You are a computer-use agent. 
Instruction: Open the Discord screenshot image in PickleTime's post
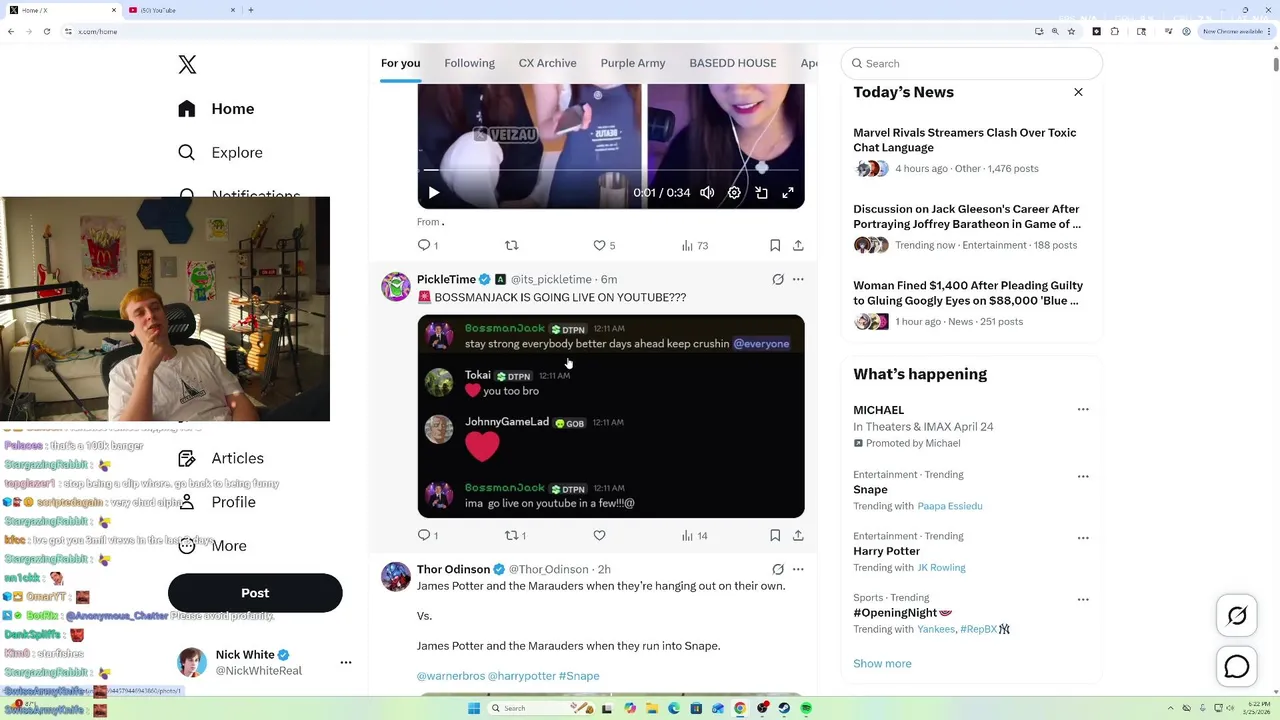tap(611, 416)
